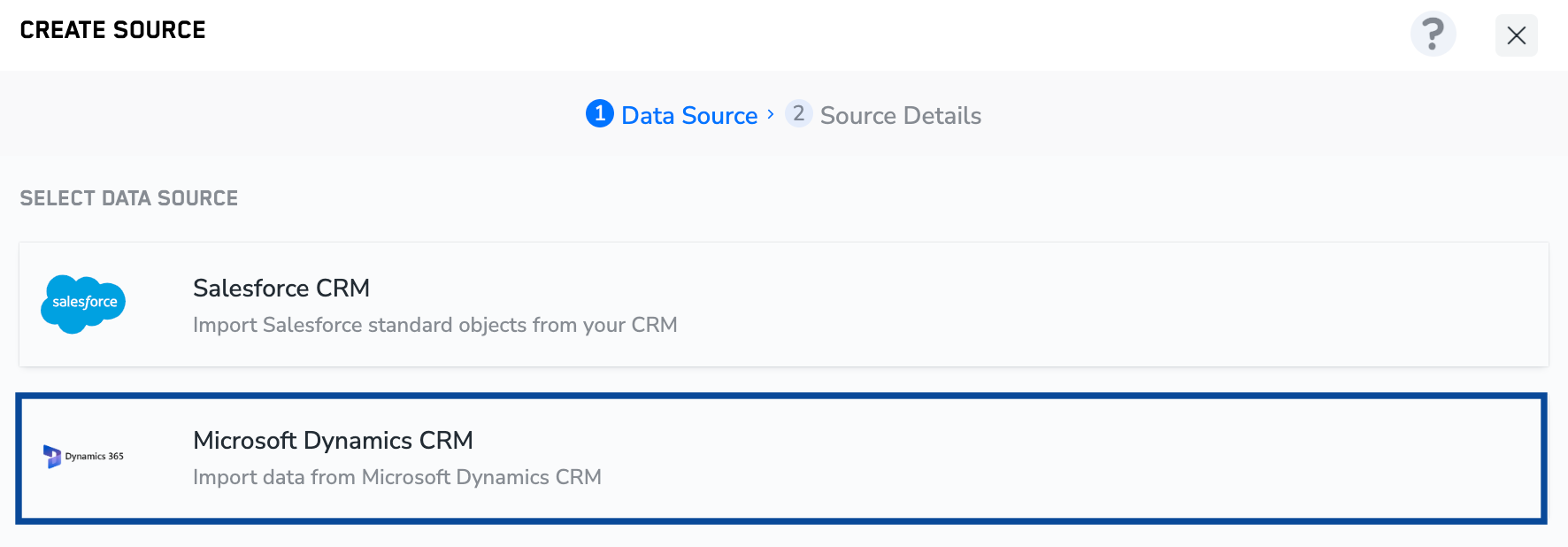Click the Dynamics 365 wordmark text
Image resolution: width=1568 pixels, height=547 pixels.
[x=94, y=457]
